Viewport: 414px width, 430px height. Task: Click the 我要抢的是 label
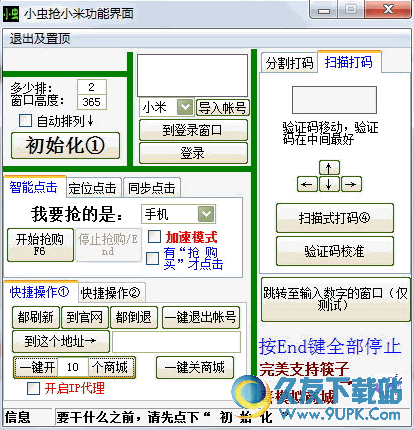77,214
